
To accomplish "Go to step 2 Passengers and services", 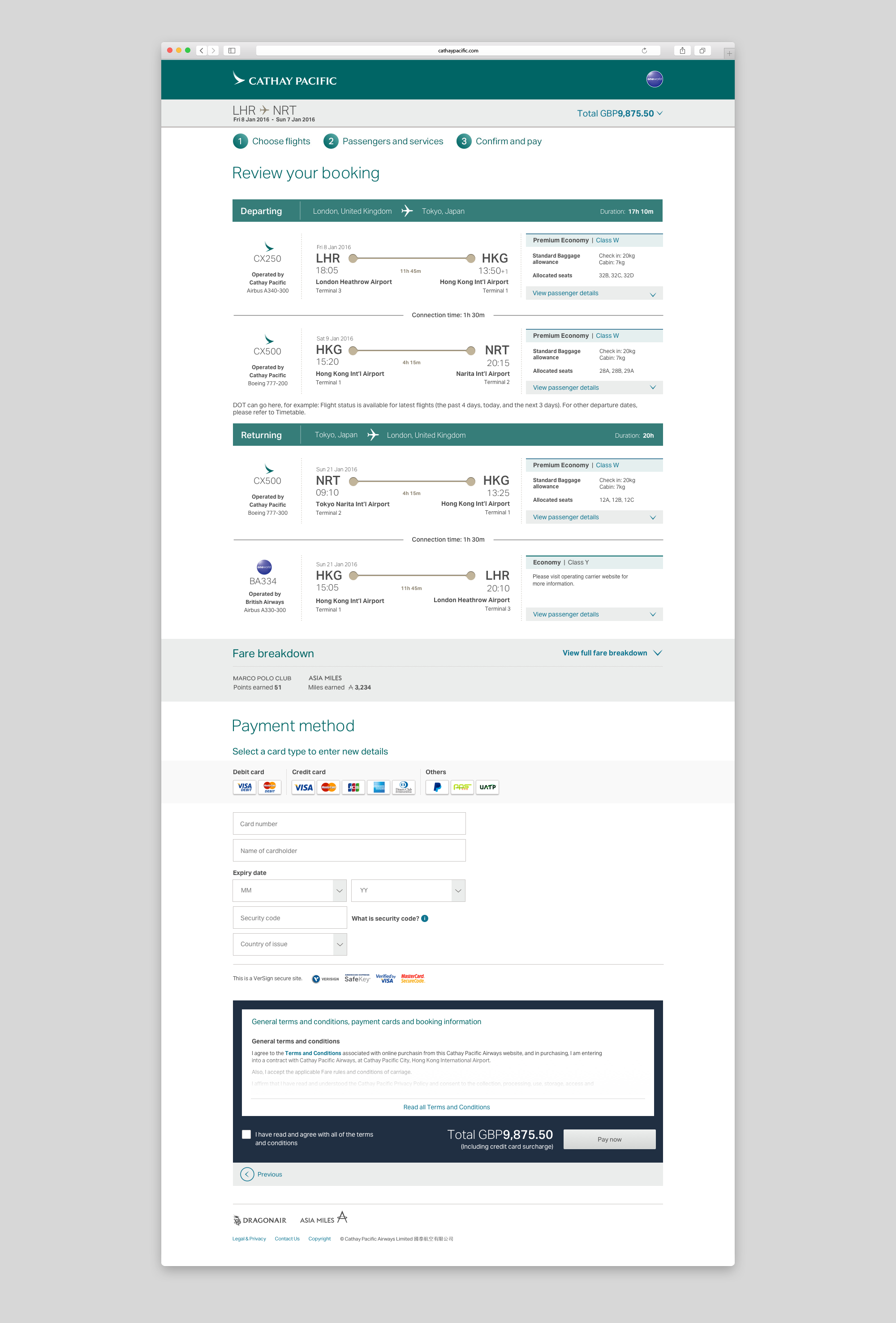I will [x=383, y=141].
